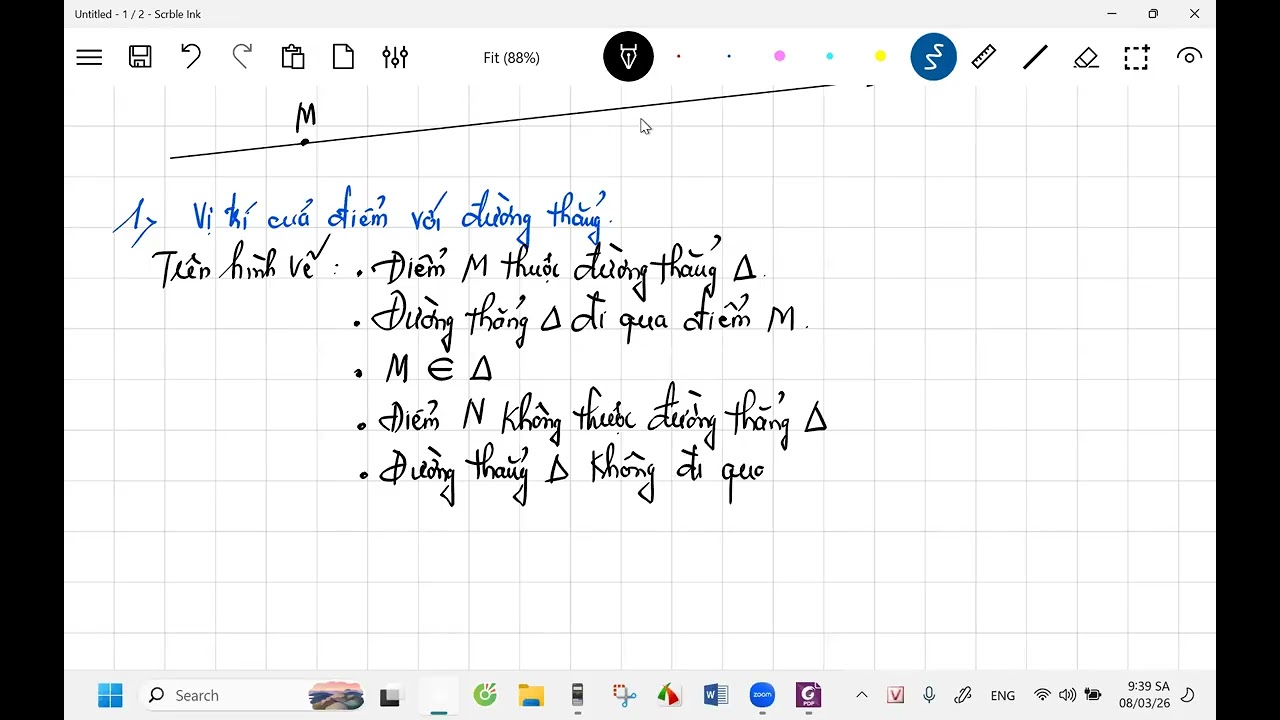The height and width of the screenshot is (720, 1280).
Task: Open the Wi-Fi network tray icon
Action: (1042, 695)
